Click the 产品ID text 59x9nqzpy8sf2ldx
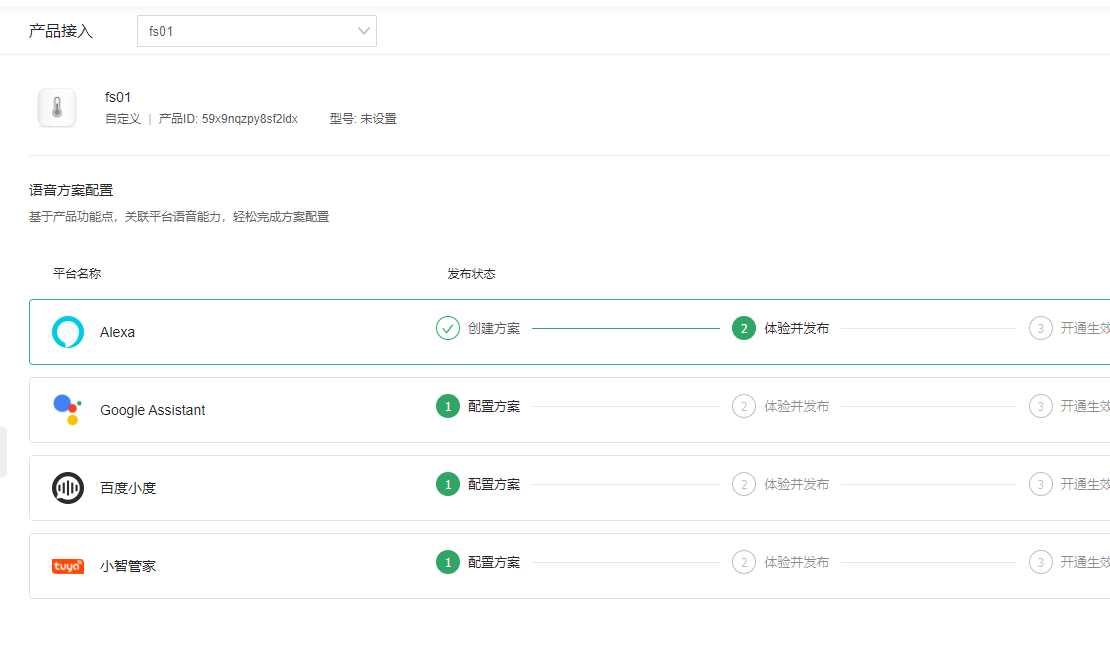 [x=249, y=119]
